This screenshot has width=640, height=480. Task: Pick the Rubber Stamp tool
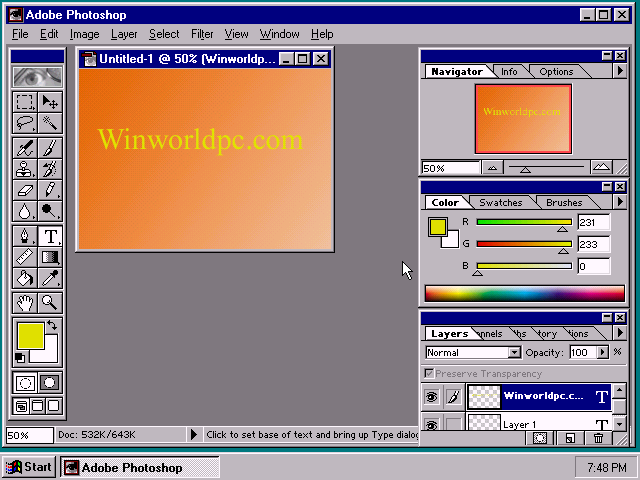[25, 169]
